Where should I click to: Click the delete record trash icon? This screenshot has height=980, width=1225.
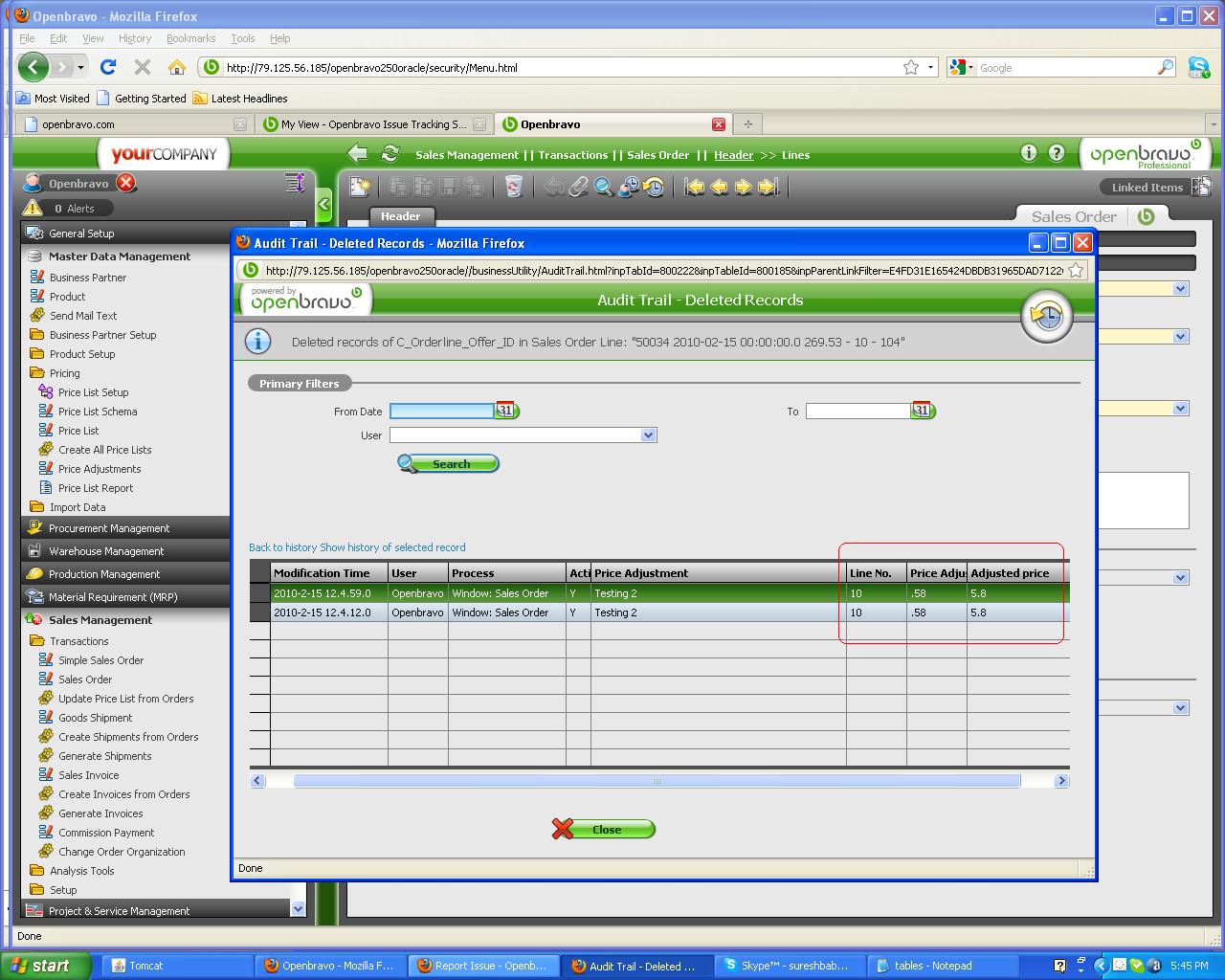[x=514, y=188]
